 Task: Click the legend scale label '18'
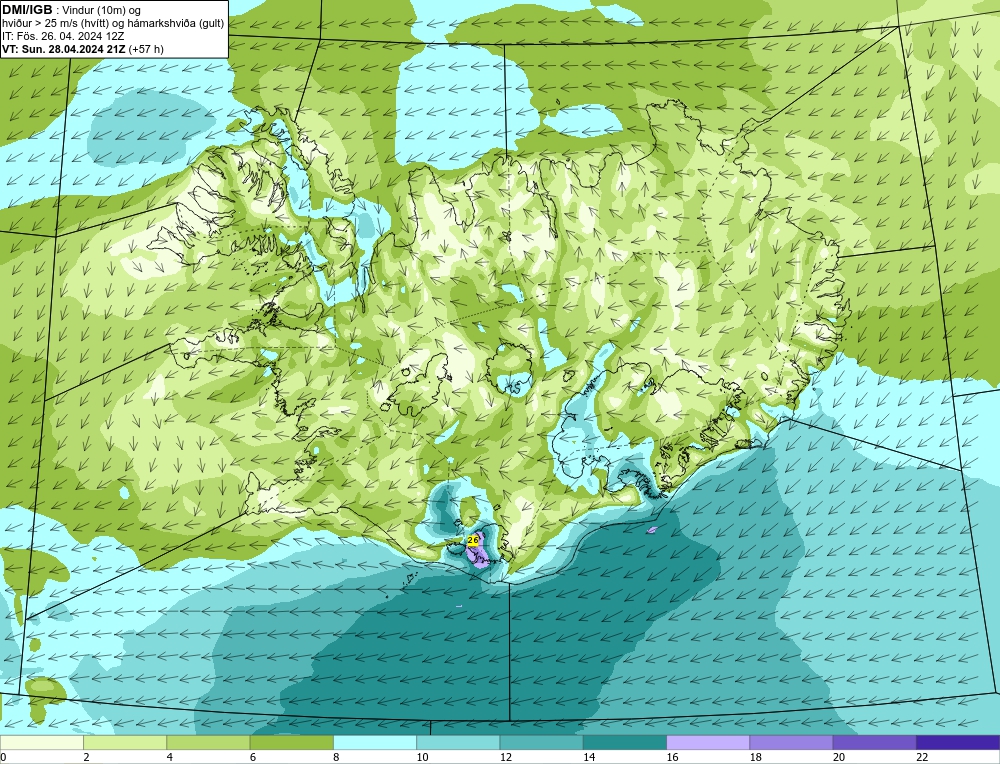(755, 757)
